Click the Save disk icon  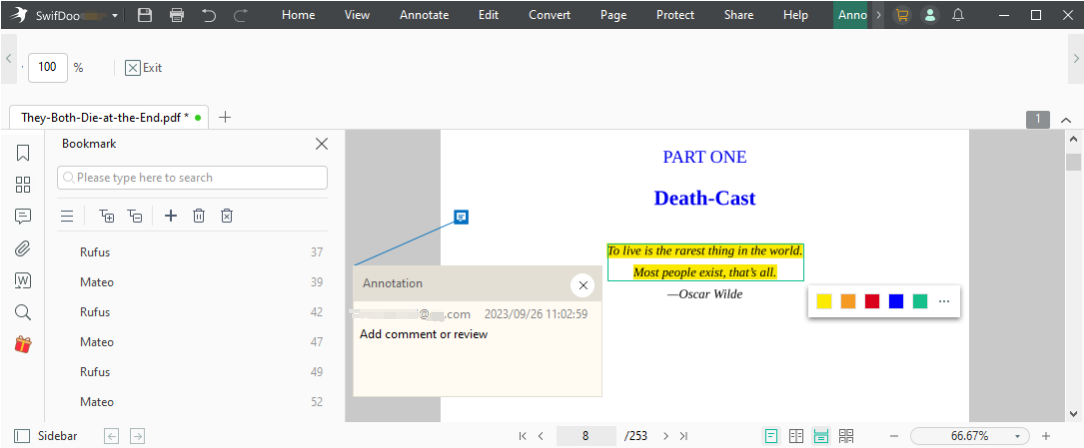coord(144,15)
